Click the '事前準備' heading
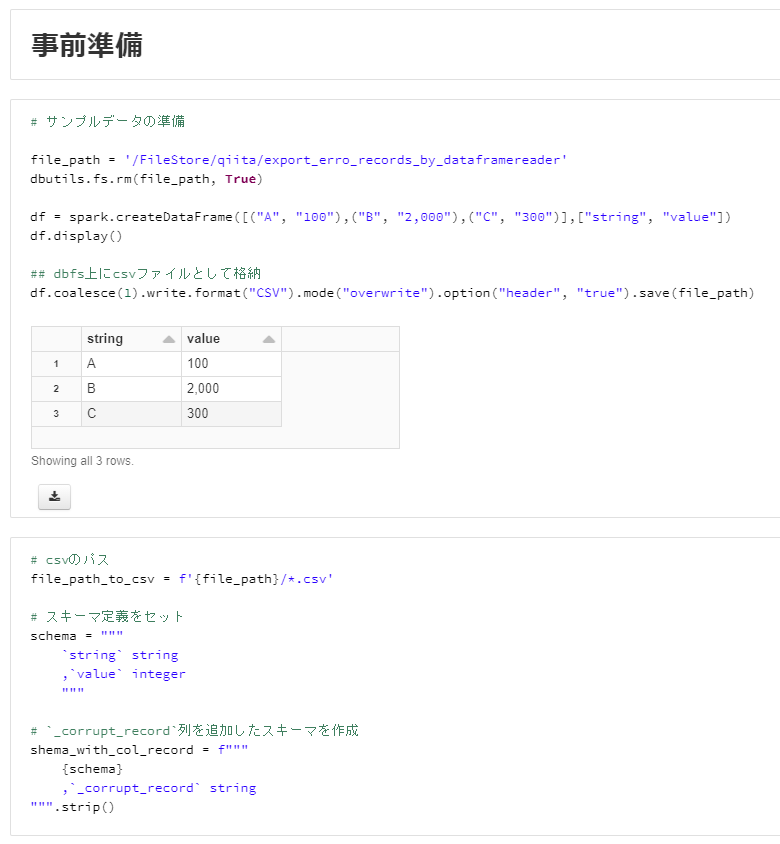780x844 pixels. click(x=87, y=45)
